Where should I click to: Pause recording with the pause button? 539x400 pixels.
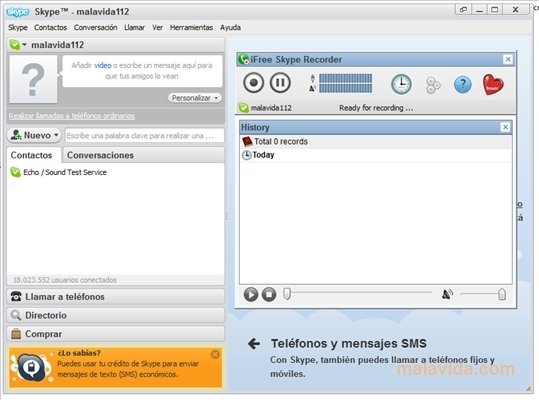[280, 83]
